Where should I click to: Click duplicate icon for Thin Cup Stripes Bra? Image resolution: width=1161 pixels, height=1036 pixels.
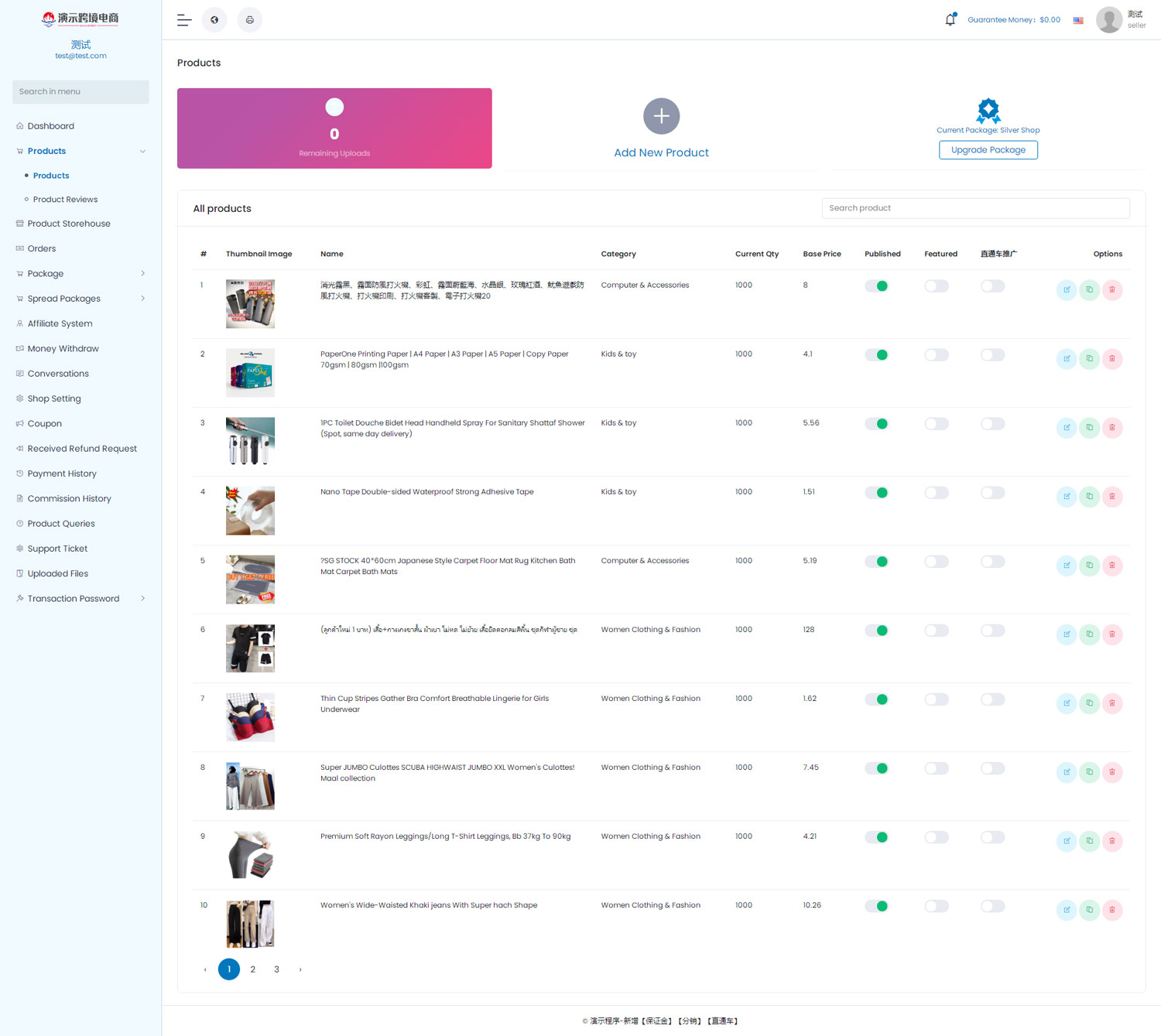point(1089,703)
